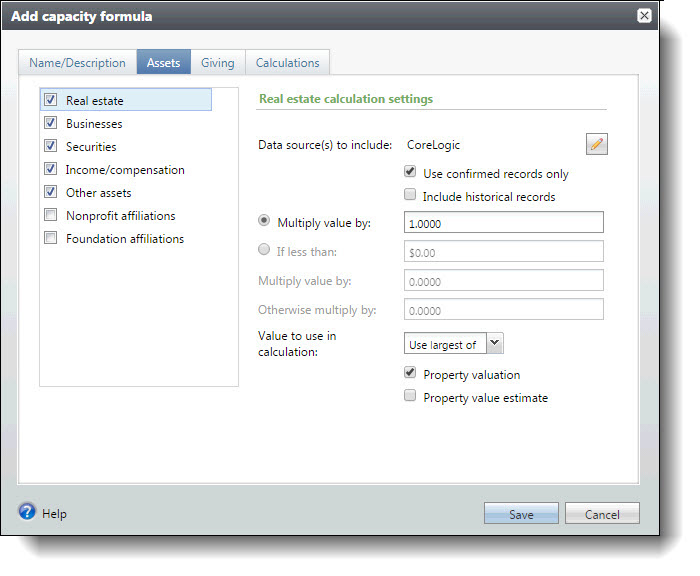Uncheck Use confirmed records only
The height and width of the screenshot is (576, 700).
410,171
